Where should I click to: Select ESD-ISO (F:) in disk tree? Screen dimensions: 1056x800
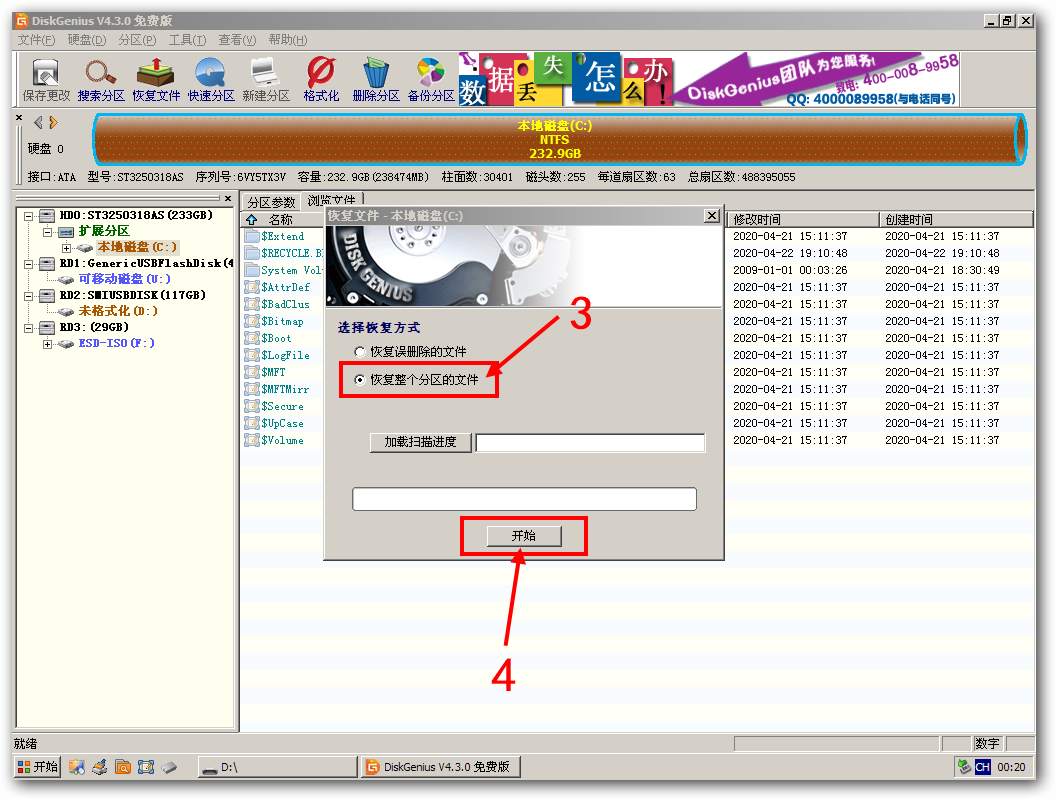coord(117,343)
